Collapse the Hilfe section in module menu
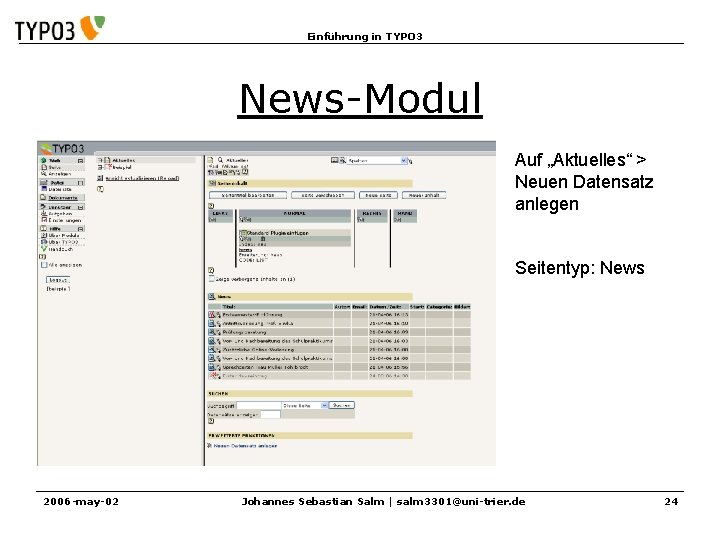720x540 pixels. [x=81, y=228]
